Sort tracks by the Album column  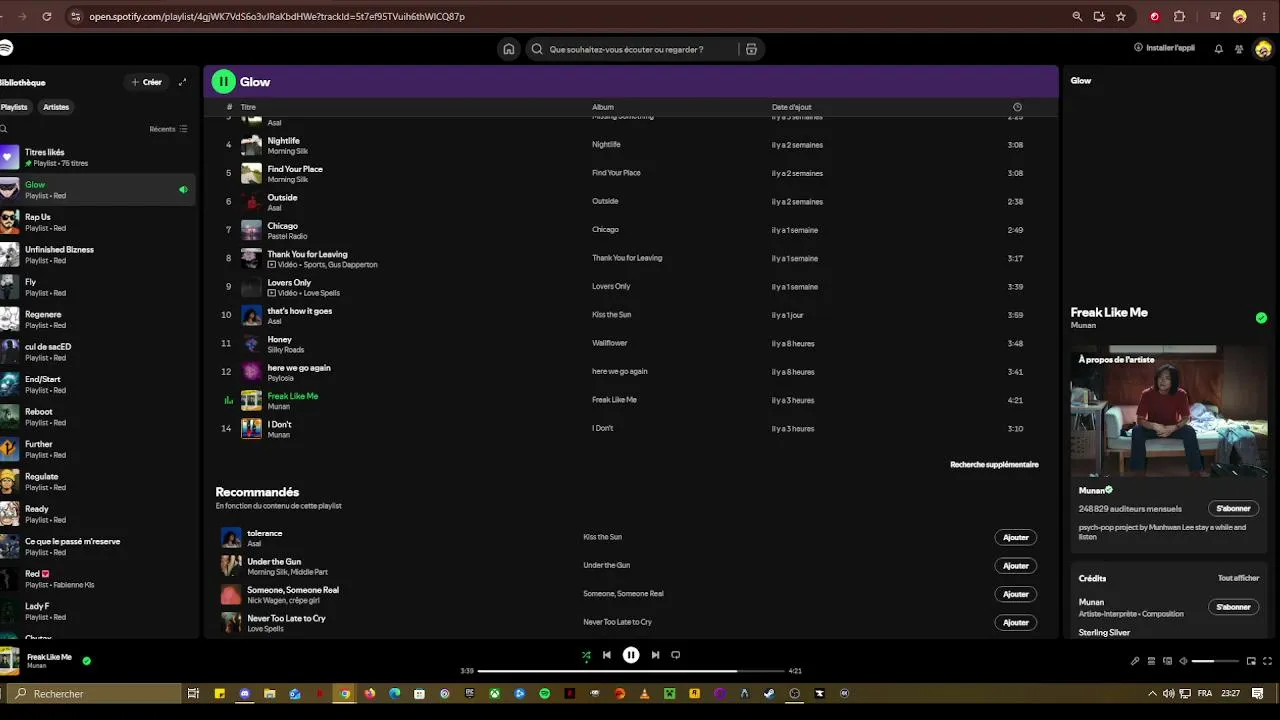(x=603, y=107)
